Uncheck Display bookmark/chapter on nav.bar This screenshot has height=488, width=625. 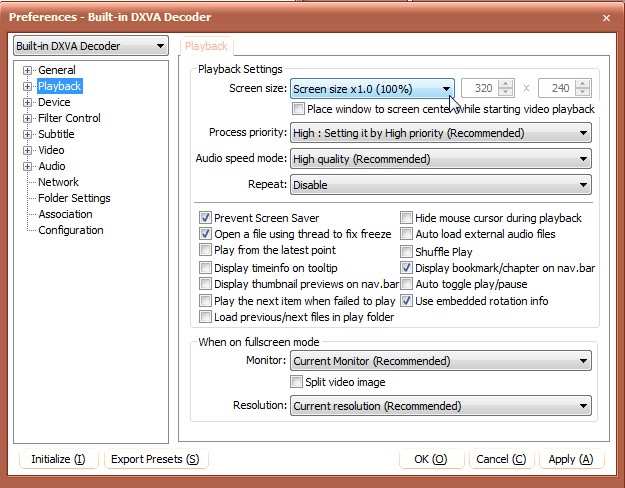(406, 268)
